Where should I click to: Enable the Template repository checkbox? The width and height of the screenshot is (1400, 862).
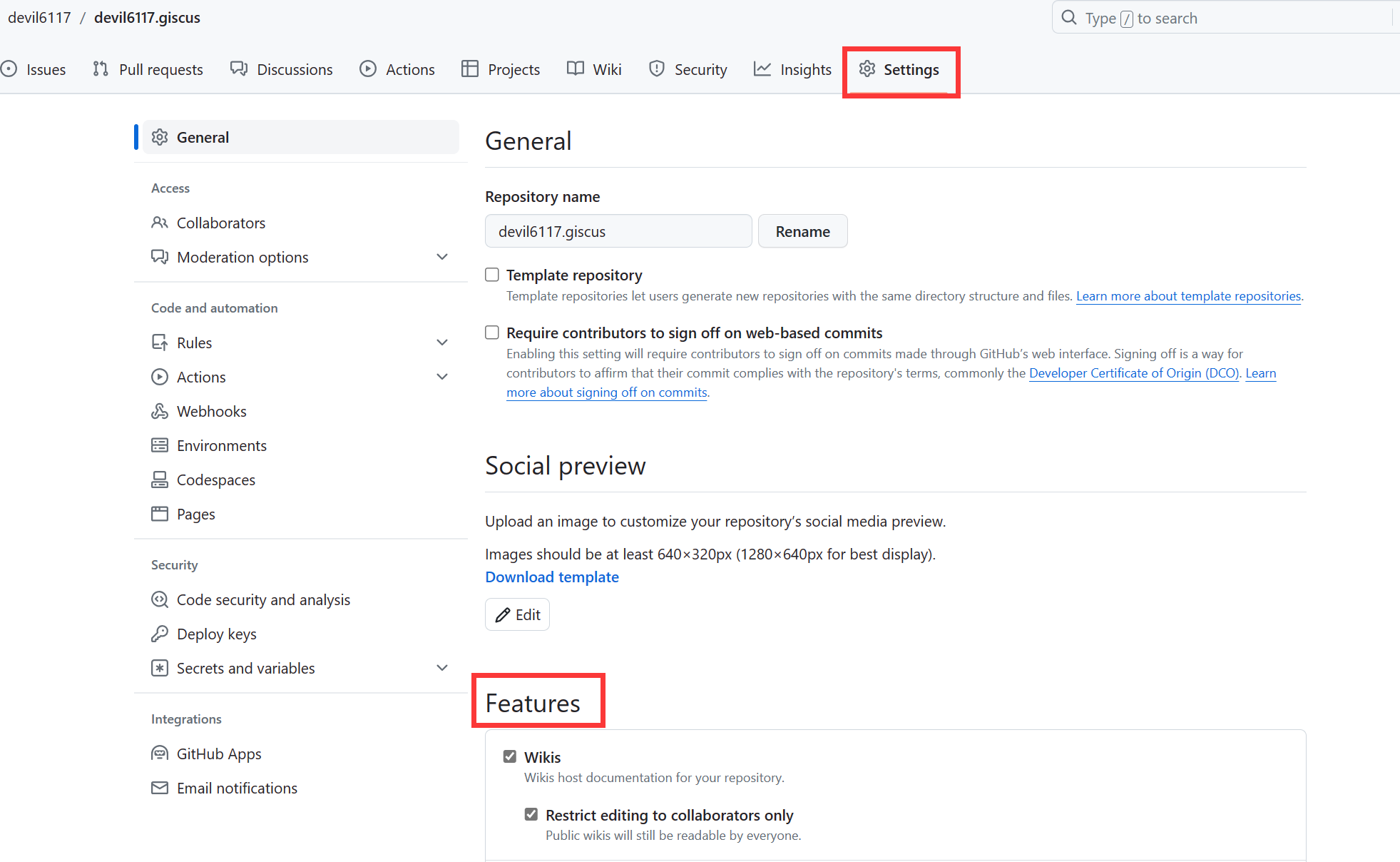(x=492, y=275)
